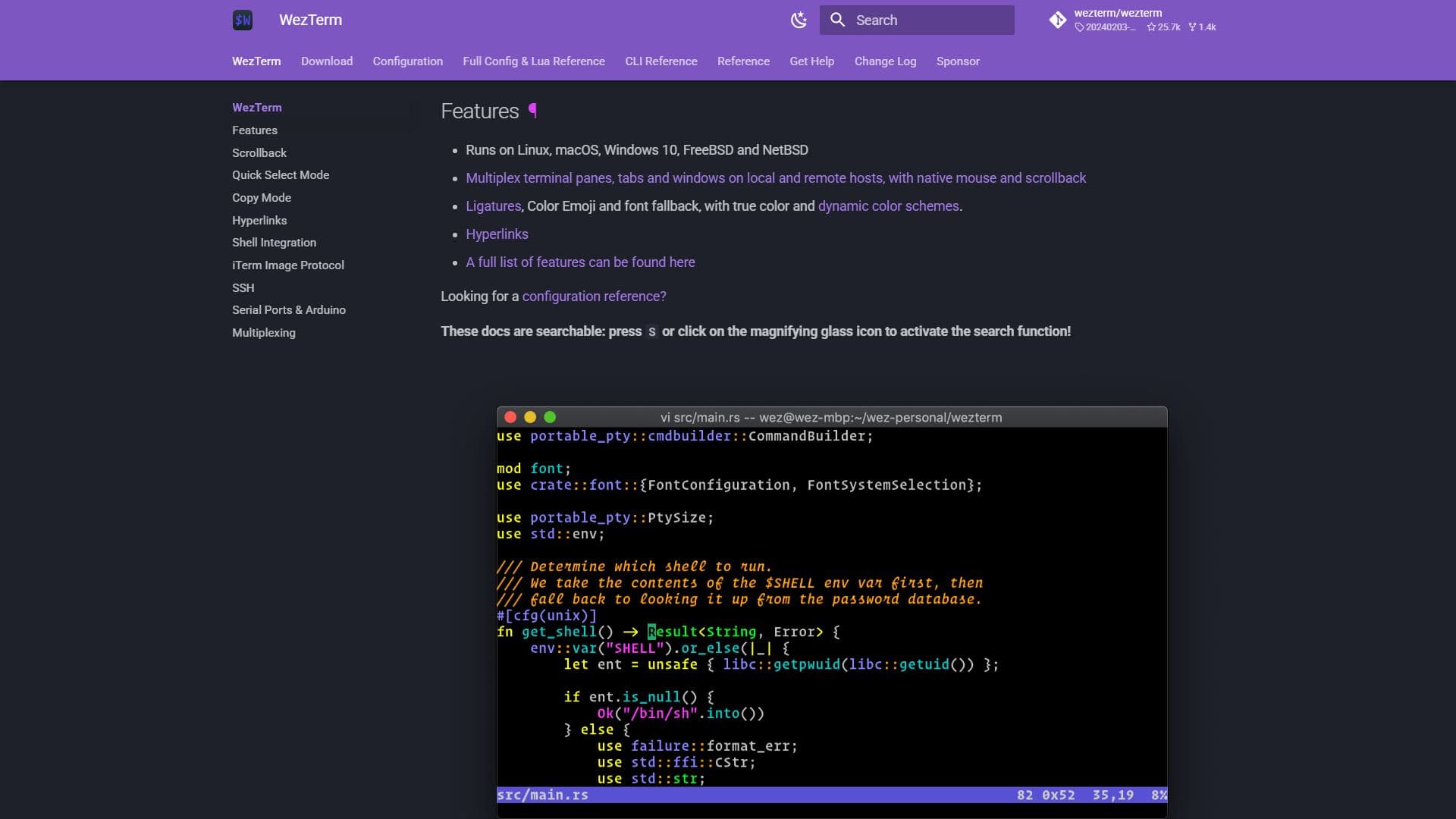Image resolution: width=1456 pixels, height=819 pixels.
Task: Click the terminal screenshot image
Action: coord(832,611)
